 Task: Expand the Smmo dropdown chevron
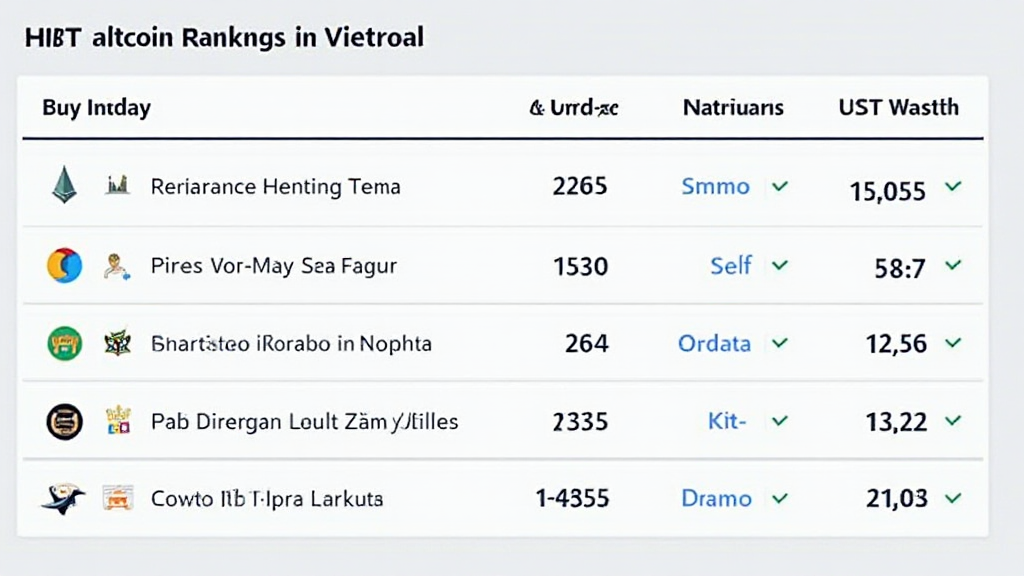(x=780, y=186)
